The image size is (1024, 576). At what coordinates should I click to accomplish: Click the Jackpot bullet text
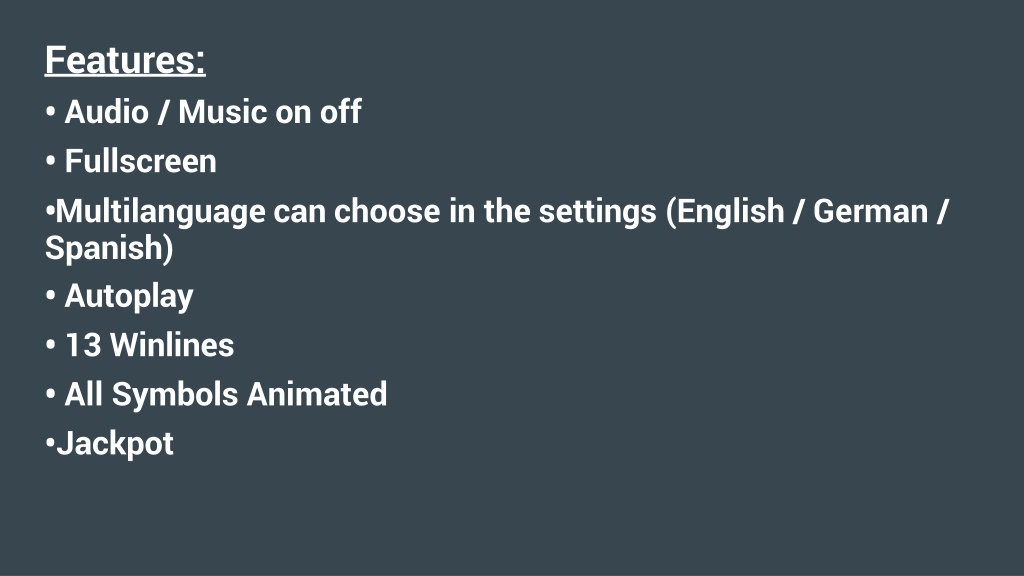click(x=115, y=444)
